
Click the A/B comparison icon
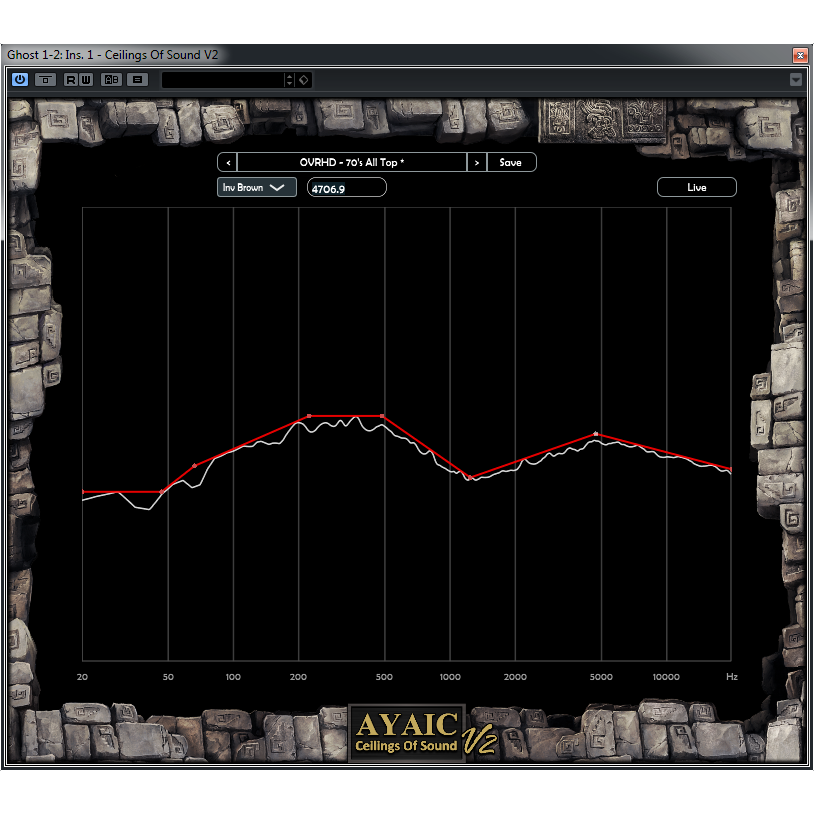click(x=112, y=79)
